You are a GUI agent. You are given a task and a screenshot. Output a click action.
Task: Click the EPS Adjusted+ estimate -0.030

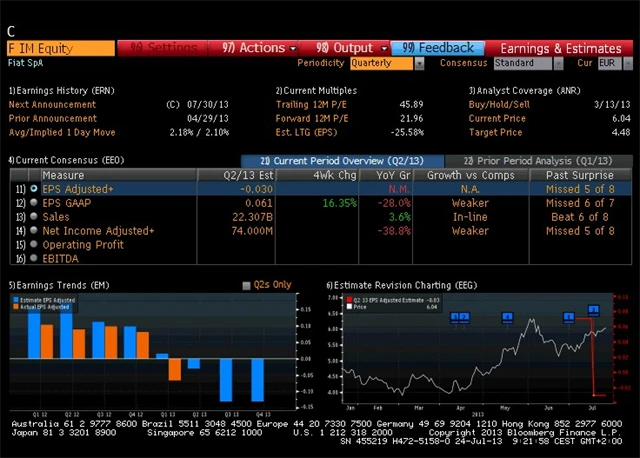[256, 189]
